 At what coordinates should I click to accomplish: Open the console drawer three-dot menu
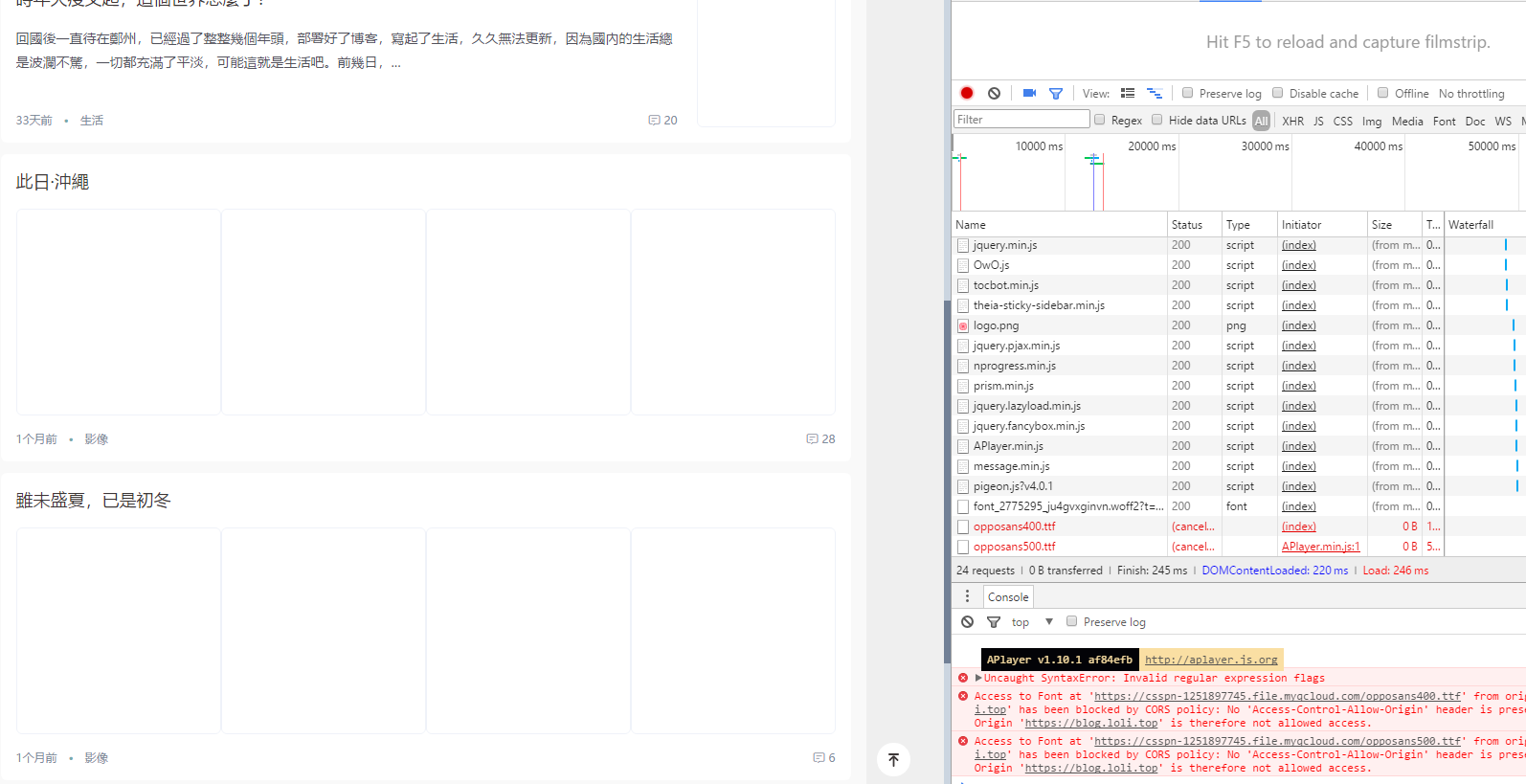(967, 596)
